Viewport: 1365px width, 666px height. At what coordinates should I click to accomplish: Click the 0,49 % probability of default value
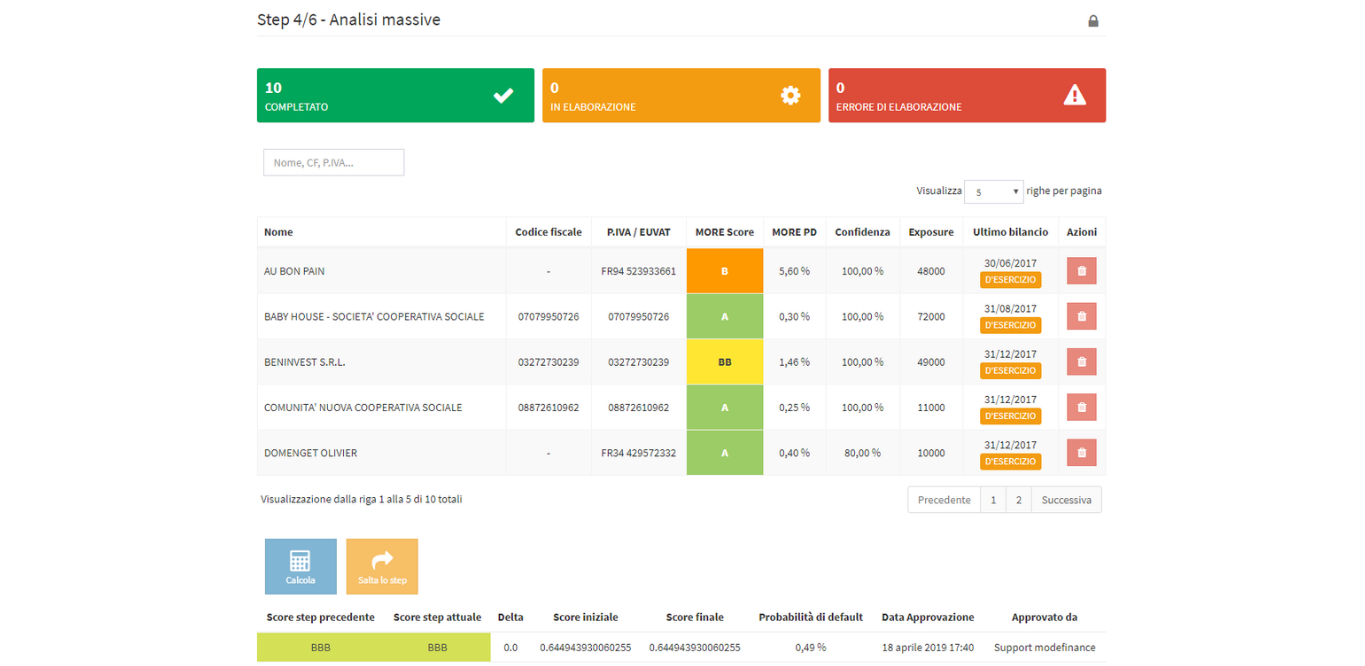coord(810,647)
